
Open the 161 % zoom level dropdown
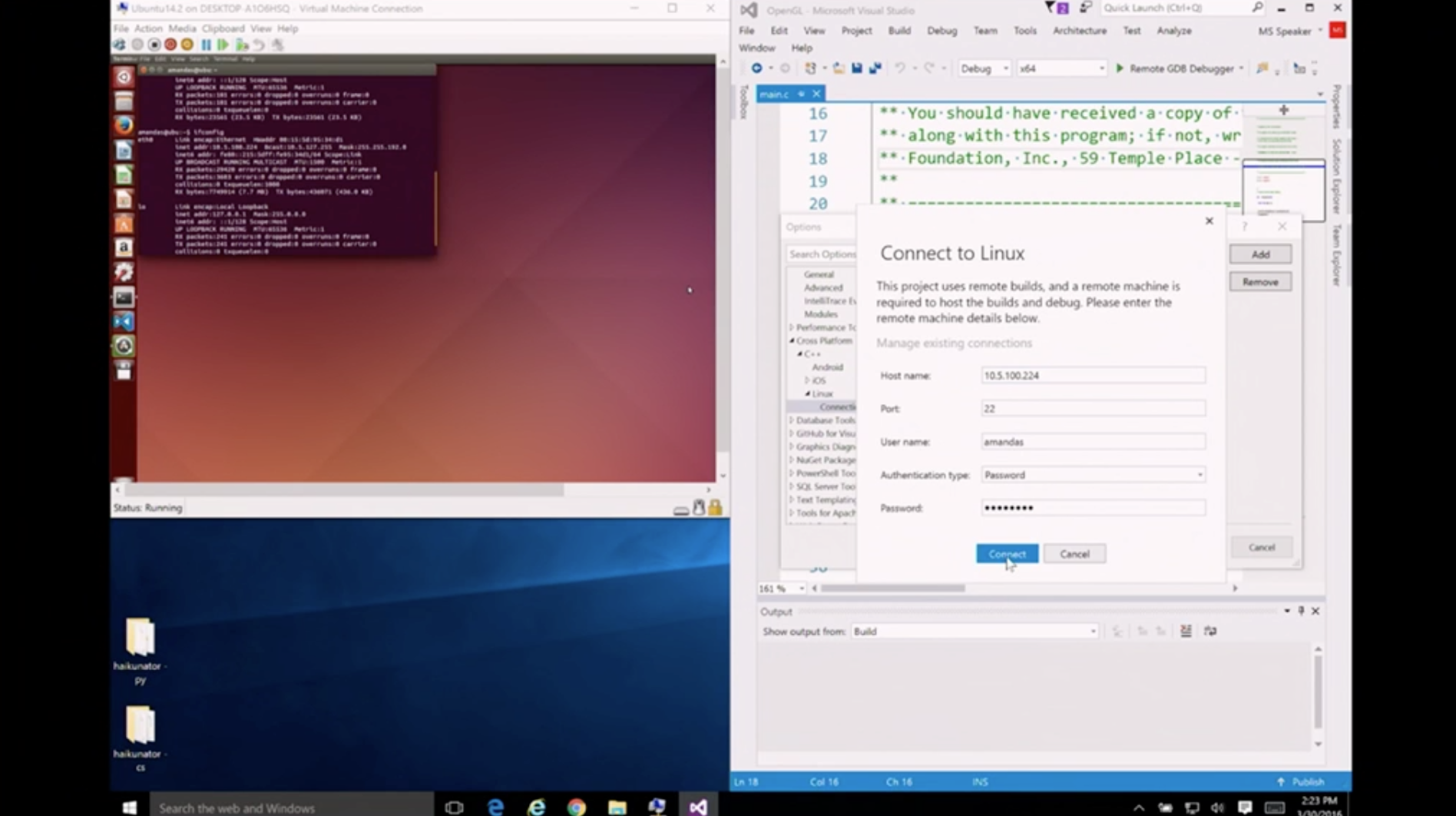pos(782,588)
